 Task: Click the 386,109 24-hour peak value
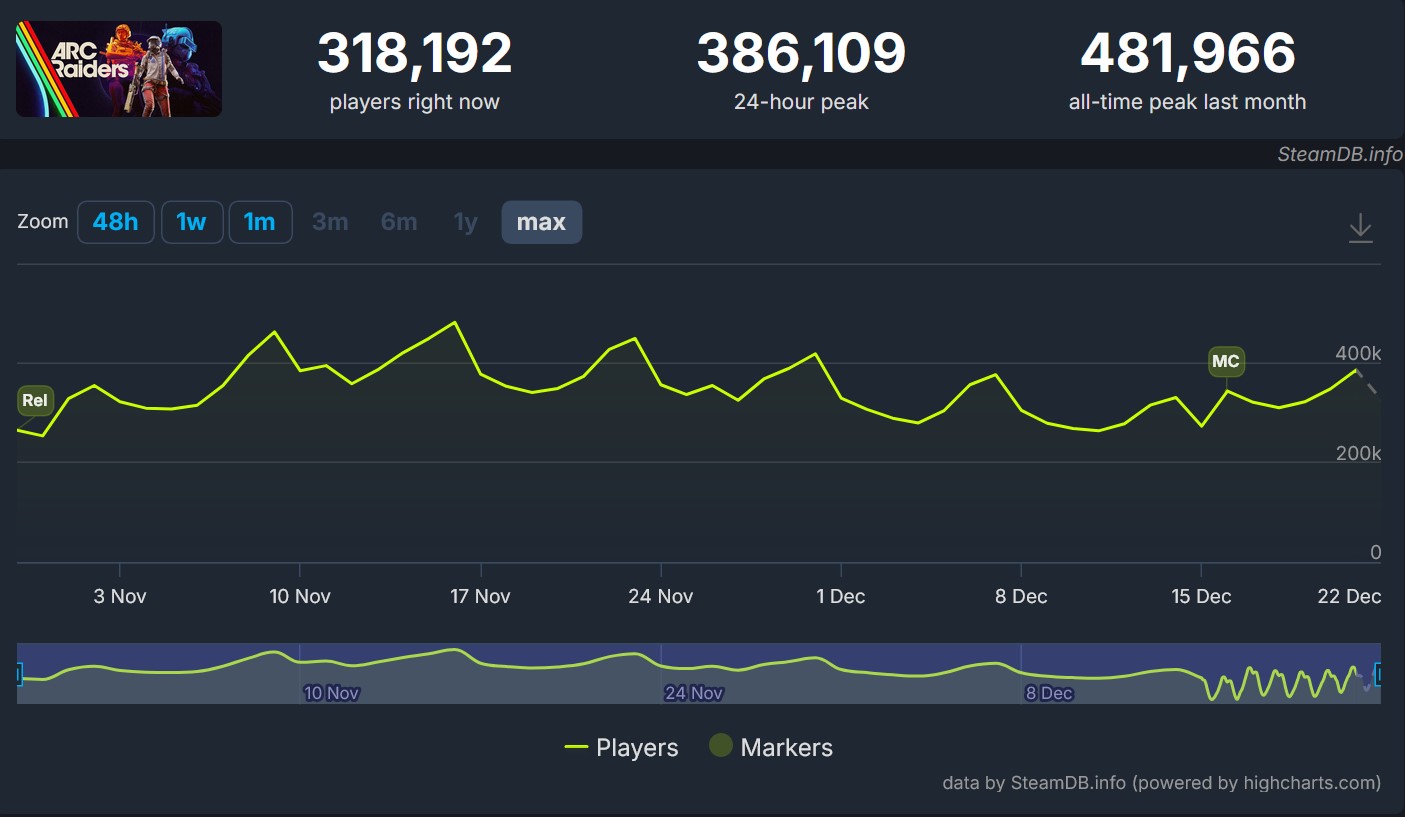(801, 53)
